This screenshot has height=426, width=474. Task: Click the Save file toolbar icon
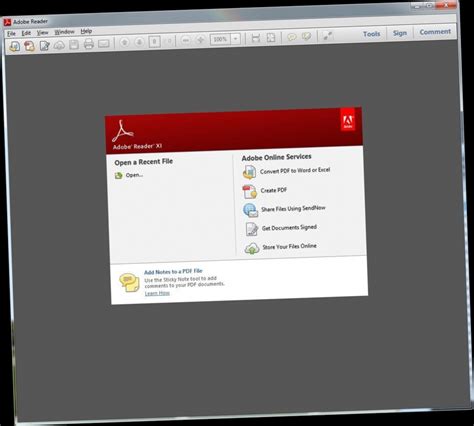tap(74, 45)
